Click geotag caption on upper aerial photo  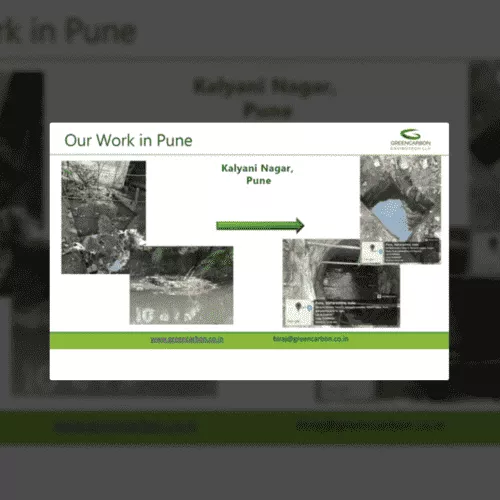tap(412, 253)
